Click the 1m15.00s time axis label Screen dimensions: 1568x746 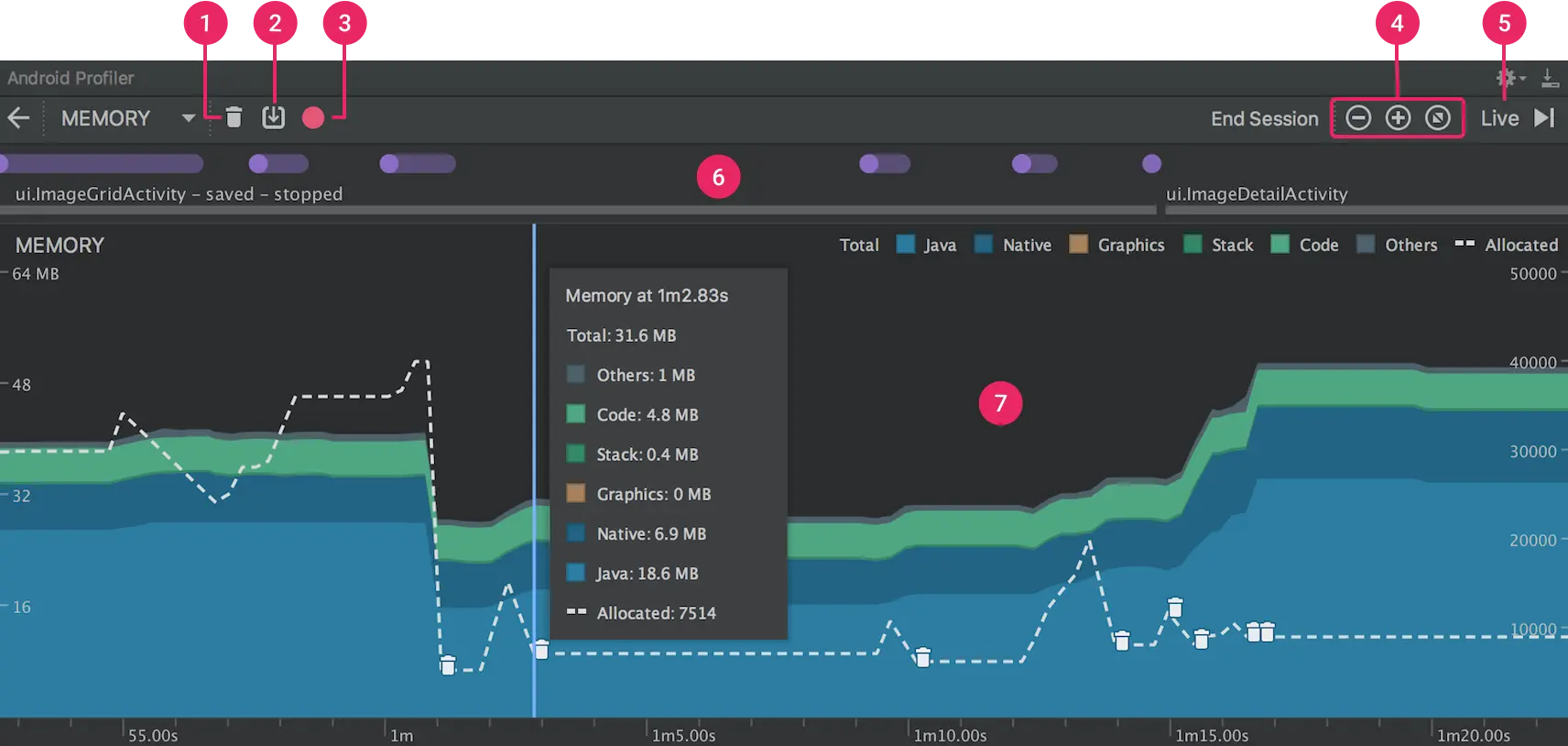(1212, 735)
